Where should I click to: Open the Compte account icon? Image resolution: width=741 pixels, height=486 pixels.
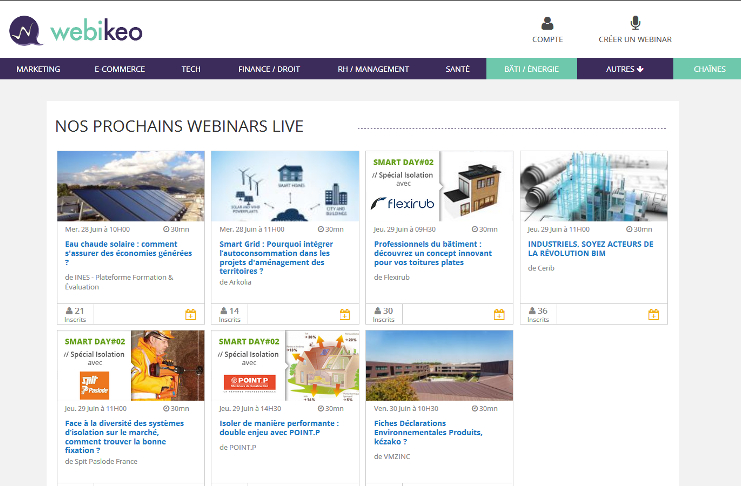547,23
